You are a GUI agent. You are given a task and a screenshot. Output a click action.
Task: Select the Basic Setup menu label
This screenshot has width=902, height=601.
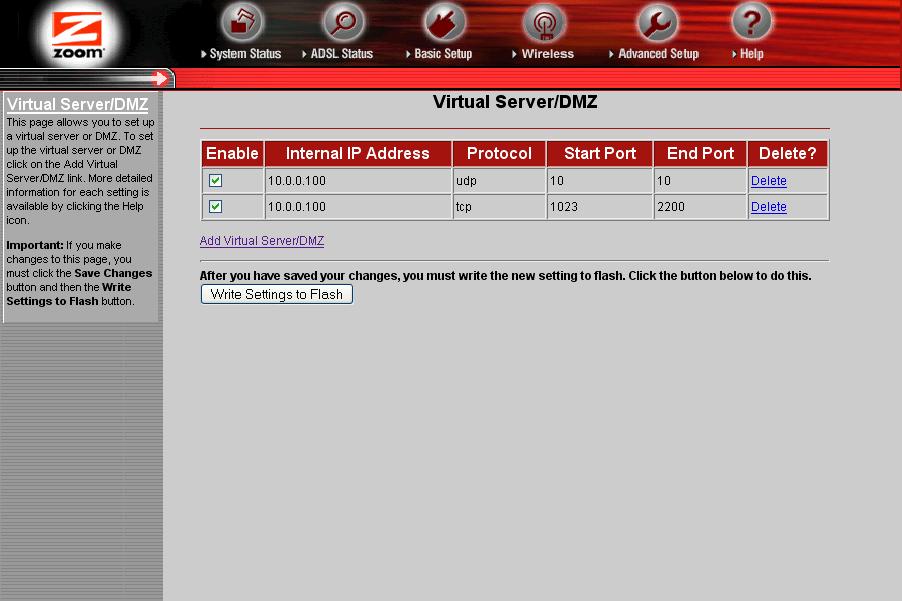coord(443,53)
